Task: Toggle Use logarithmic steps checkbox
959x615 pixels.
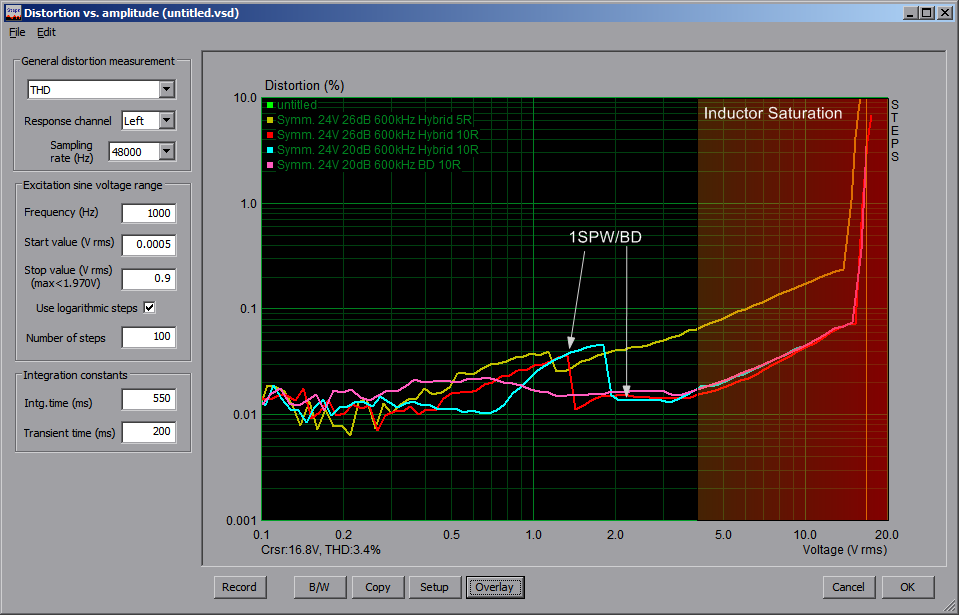Action: click(x=150, y=308)
